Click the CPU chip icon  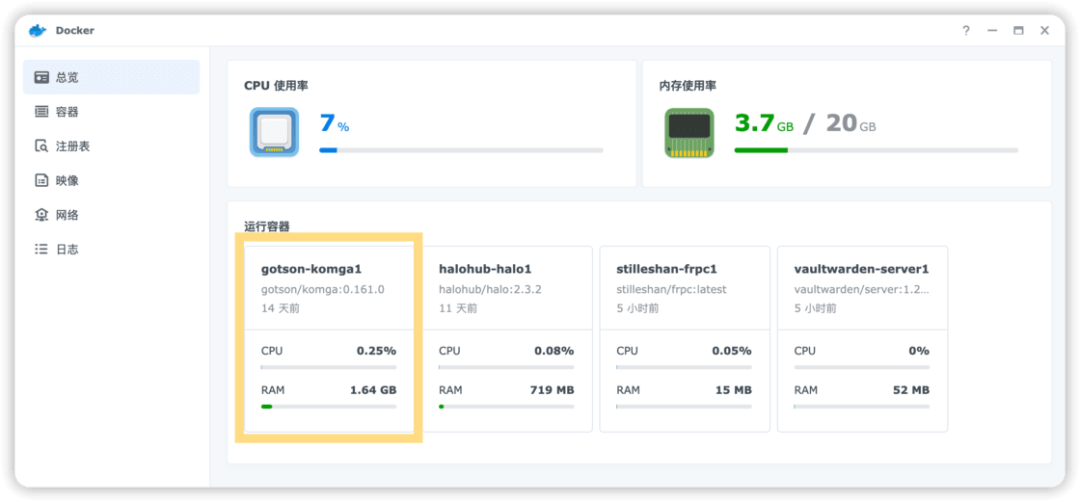(x=274, y=132)
